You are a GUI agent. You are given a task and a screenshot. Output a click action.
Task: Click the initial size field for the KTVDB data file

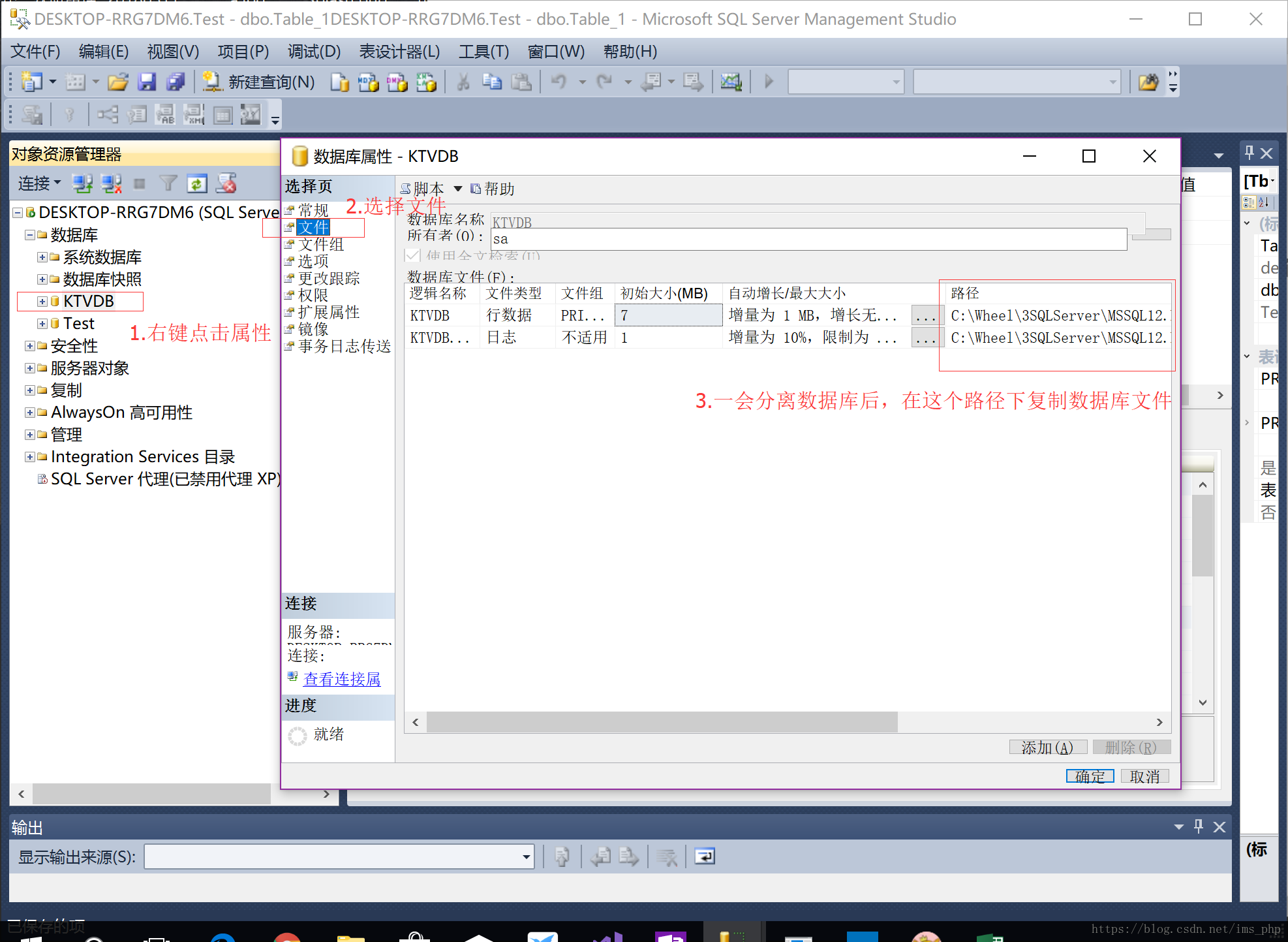[667, 315]
